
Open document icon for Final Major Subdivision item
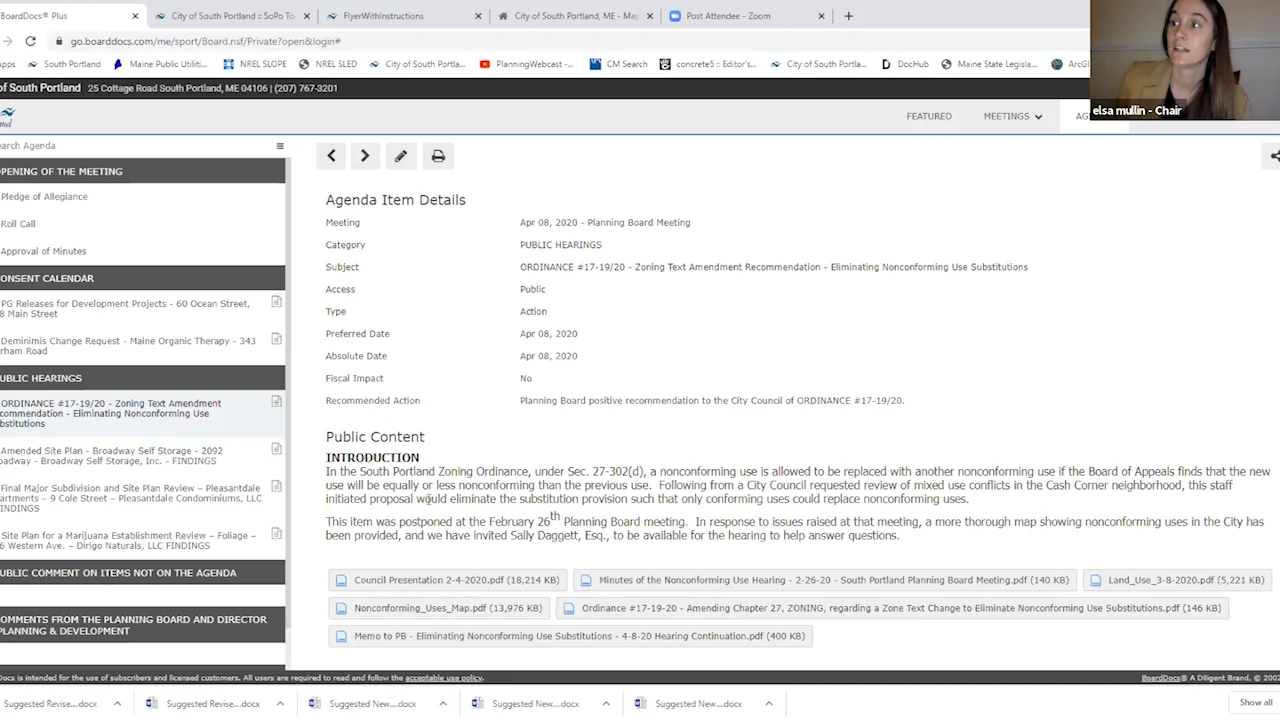[277, 488]
